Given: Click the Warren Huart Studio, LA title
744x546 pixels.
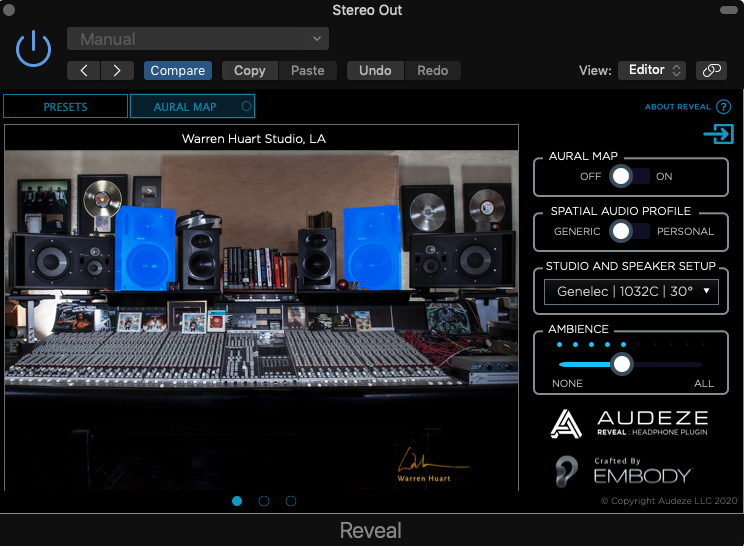Looking at the screenshot, I should pyautogui.click(x=254, y=139).
